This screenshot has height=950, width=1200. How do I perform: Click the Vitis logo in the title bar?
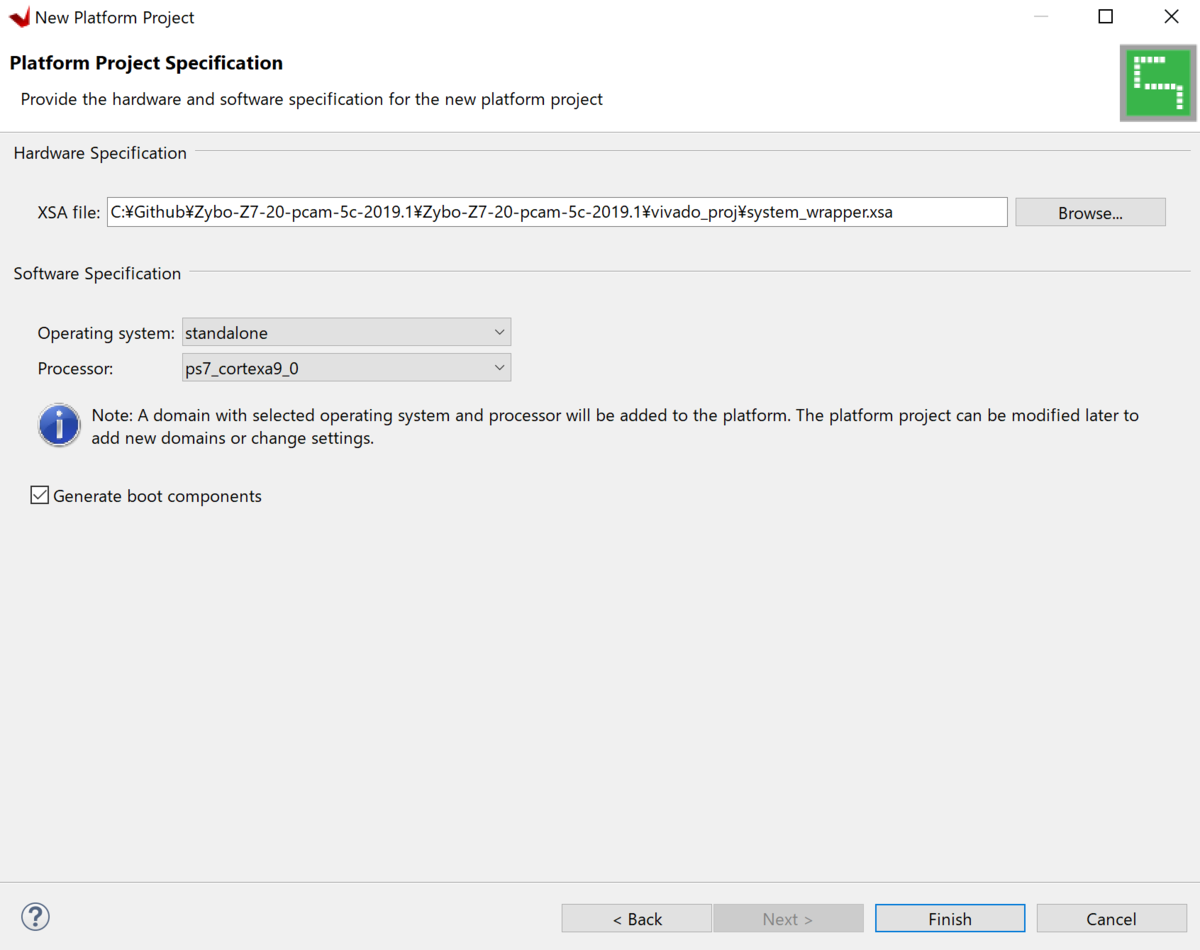(19, 17)
